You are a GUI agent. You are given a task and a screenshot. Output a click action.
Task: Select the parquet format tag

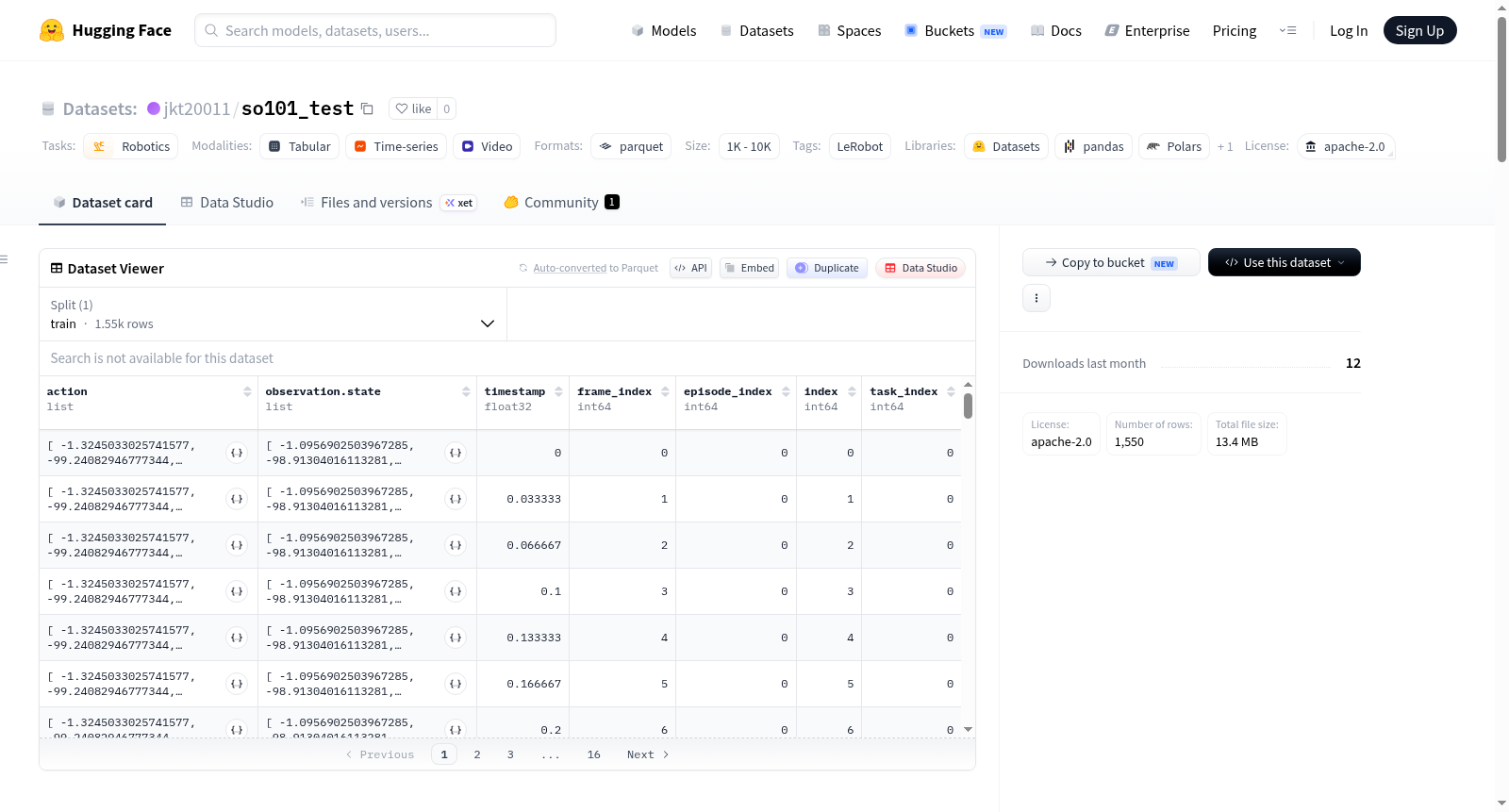(x=631, y=146)
